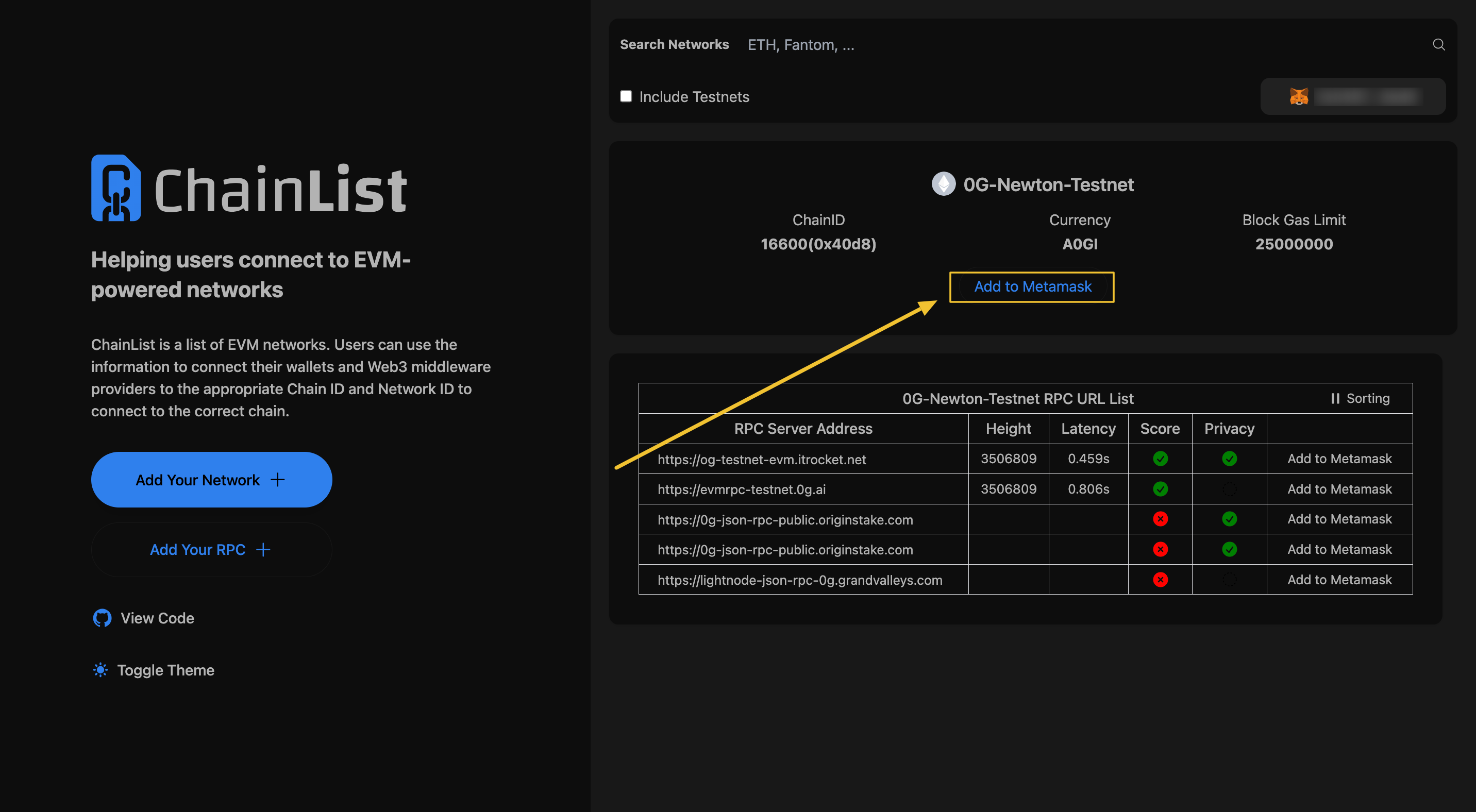Screen dimensions: 1476x812
Task: Click the sun icon for Toggle Theme
Action: (100, 670)
